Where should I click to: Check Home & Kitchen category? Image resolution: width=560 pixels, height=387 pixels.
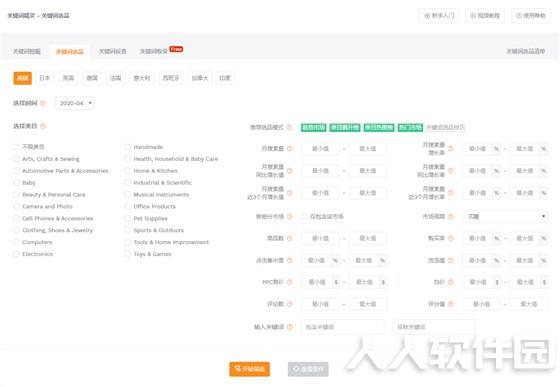(128, 171)
